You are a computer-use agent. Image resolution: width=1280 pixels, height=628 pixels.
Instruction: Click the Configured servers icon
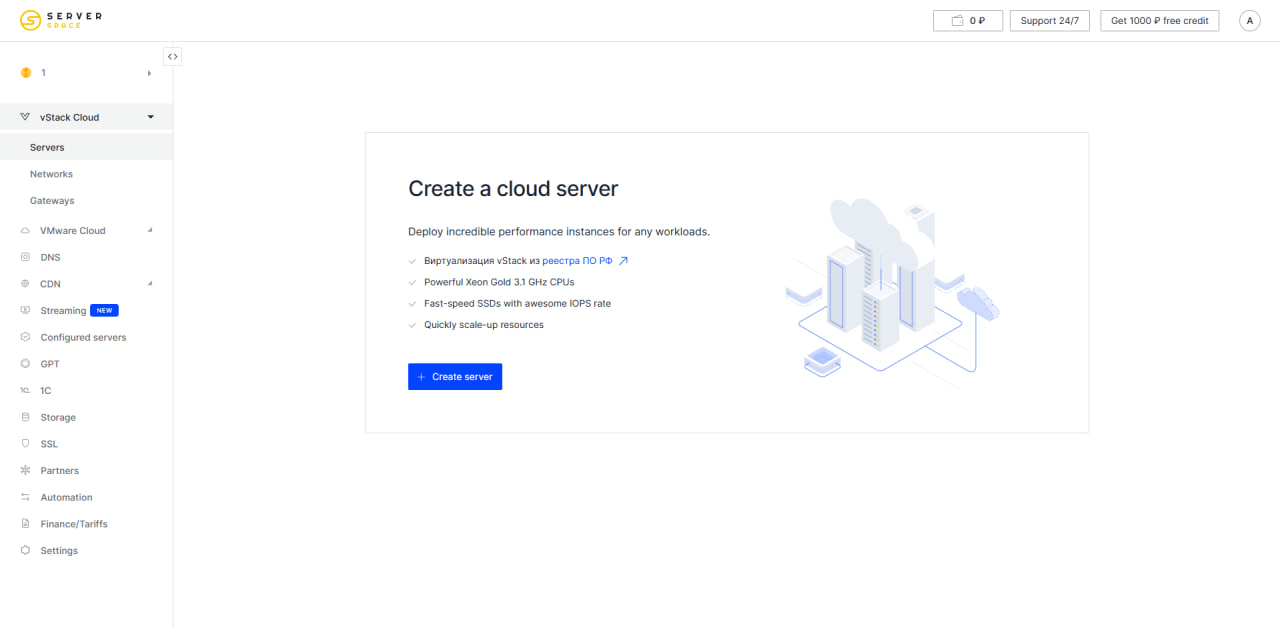26,337
